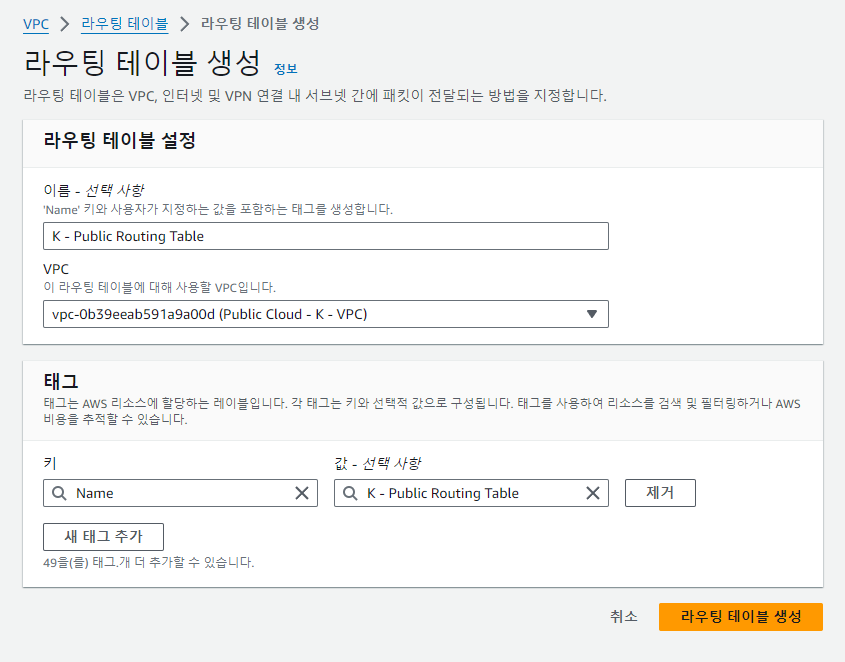
Task: Focus the tag 값 input field
Action: (x=470, y=493)
